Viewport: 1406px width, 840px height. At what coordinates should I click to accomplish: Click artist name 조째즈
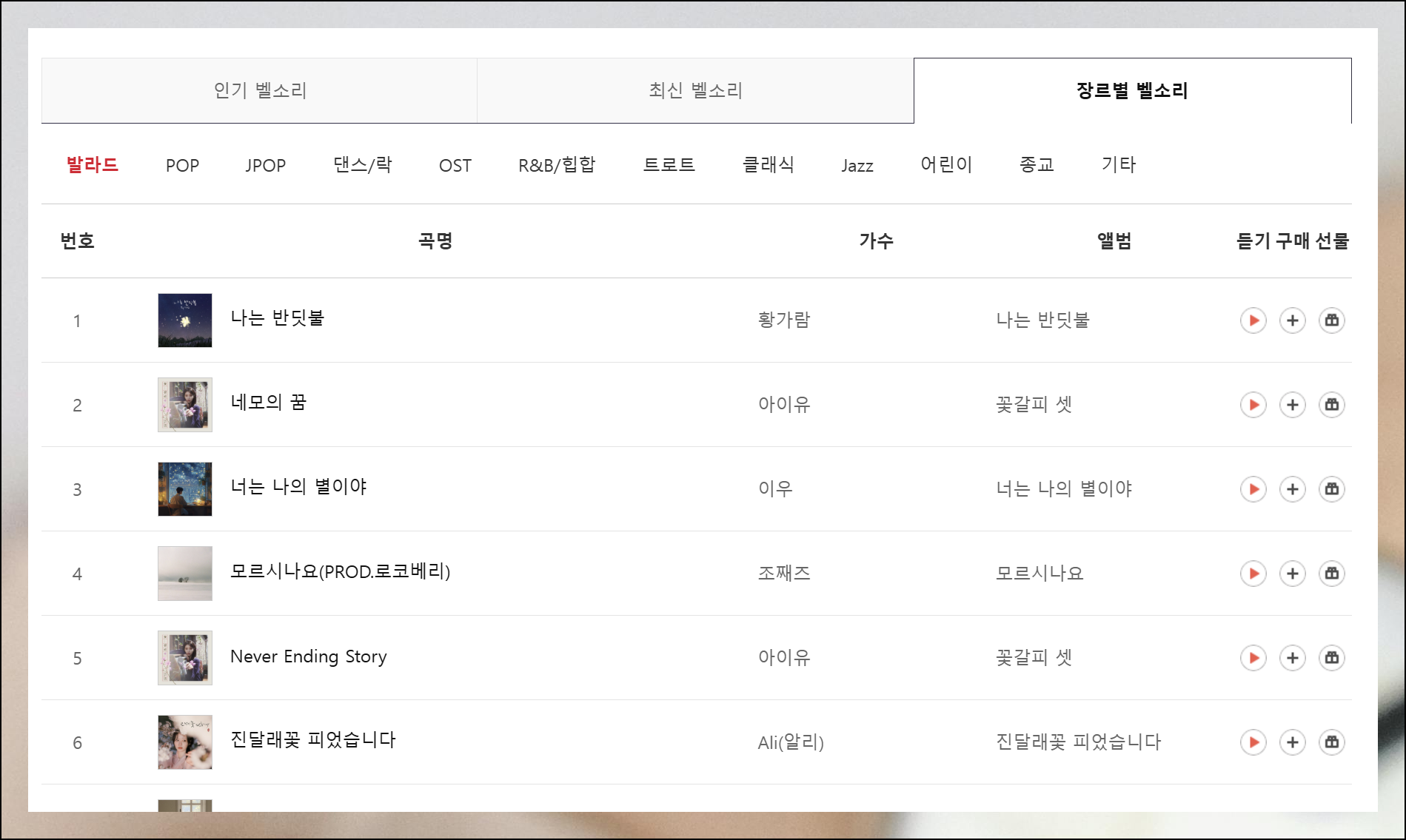coord(784,573)
